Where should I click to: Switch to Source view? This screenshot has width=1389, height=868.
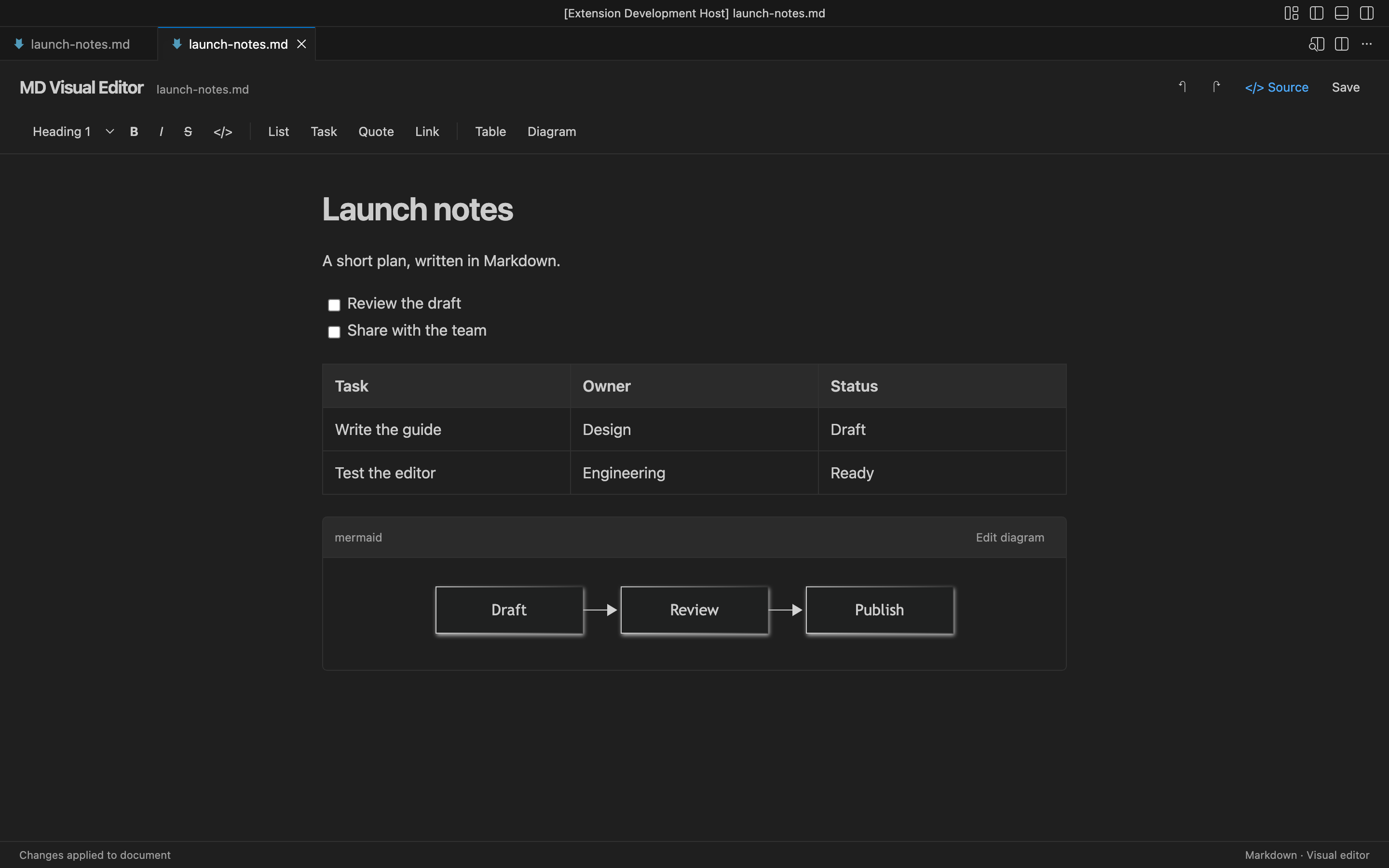(x=1277, y=87)
